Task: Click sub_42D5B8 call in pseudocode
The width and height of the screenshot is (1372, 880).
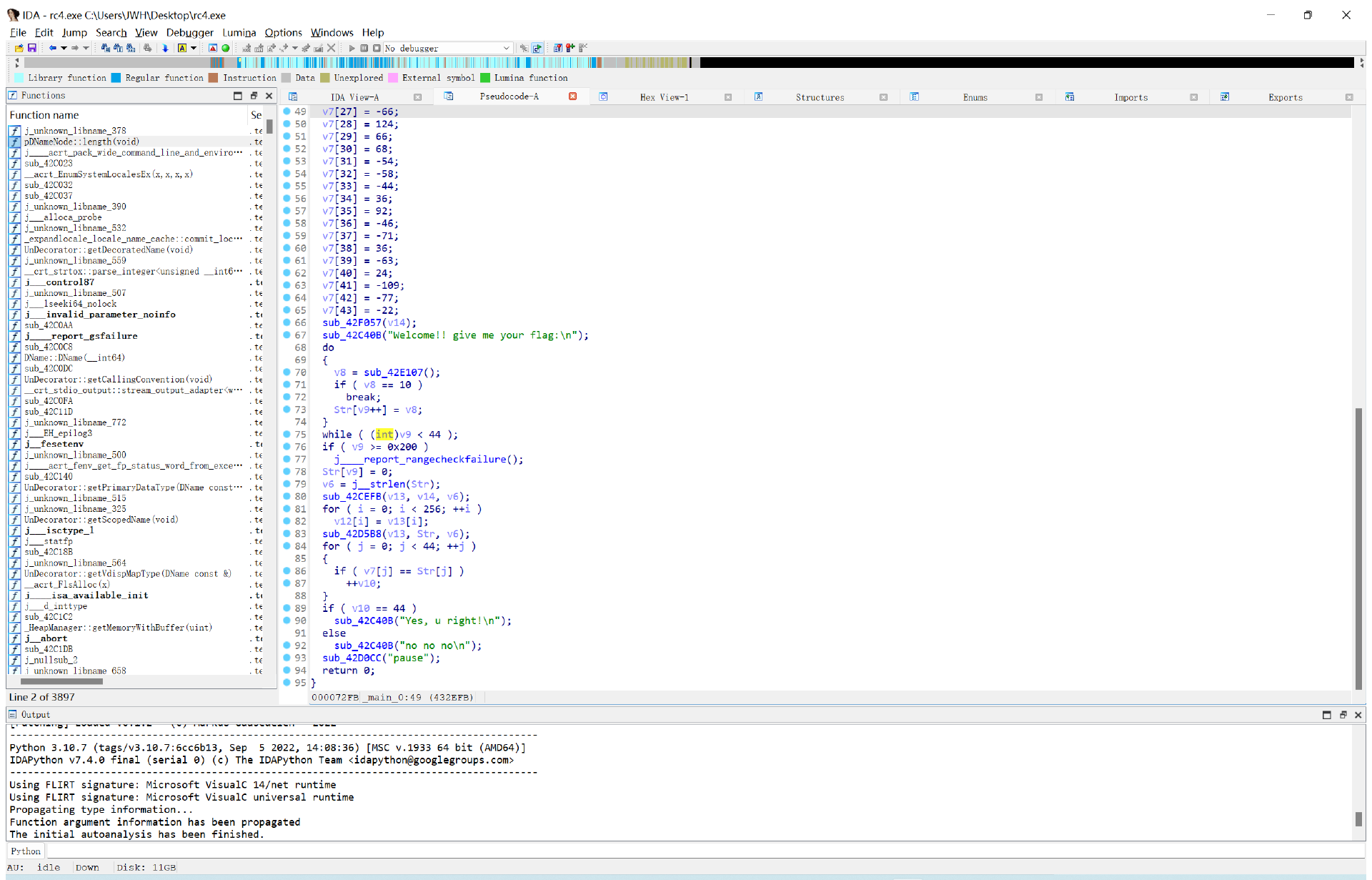Action: [352, 534]
